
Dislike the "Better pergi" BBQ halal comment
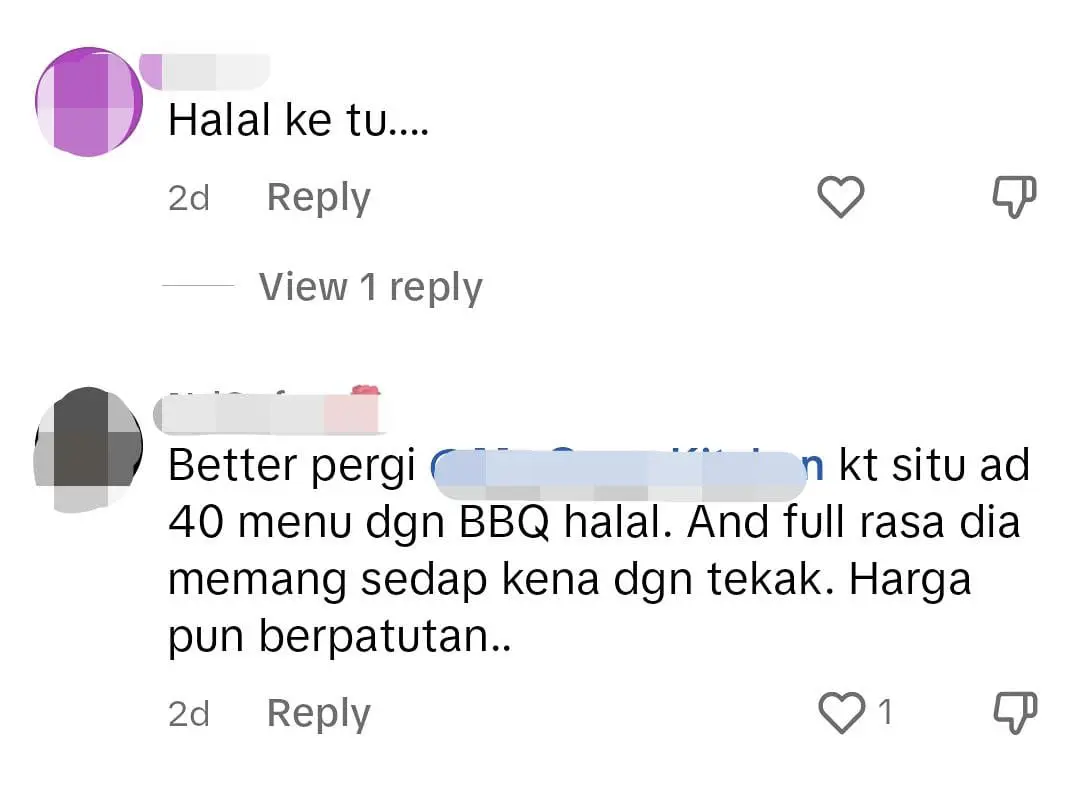[x=1014, y=712]
